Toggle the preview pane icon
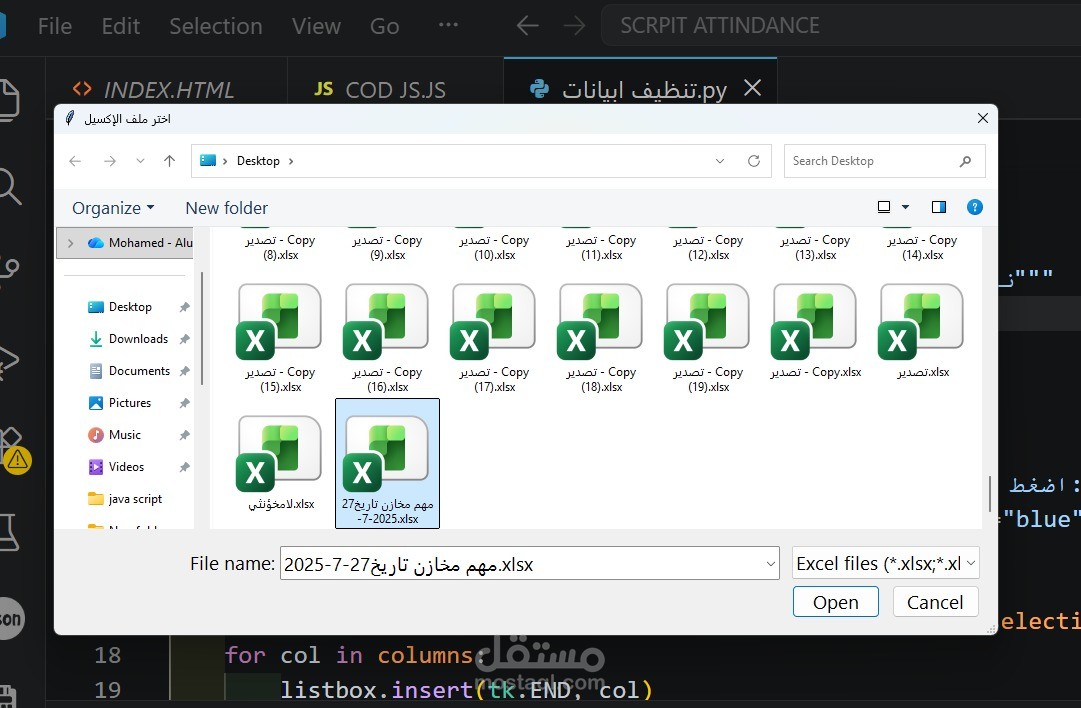 [x=938, y=207]
